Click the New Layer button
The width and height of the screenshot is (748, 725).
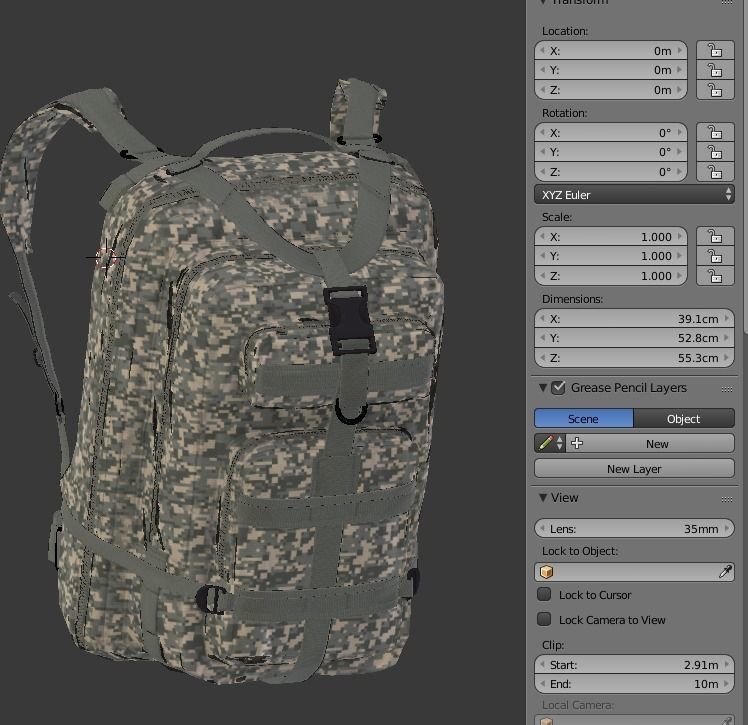tap(634, 468)
